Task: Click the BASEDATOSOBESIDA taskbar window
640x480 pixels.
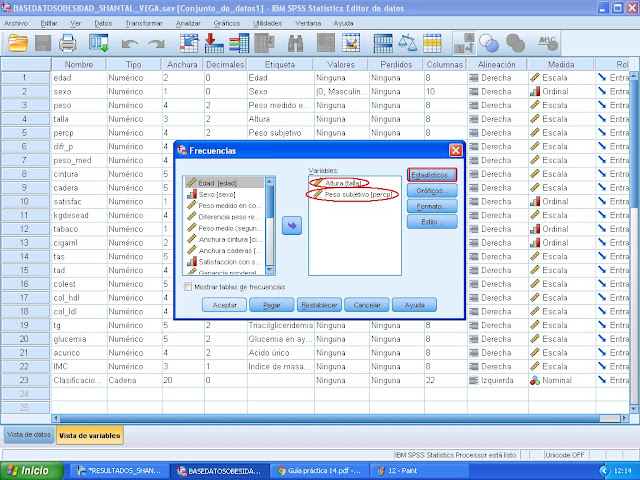Action: coord(219,471)
